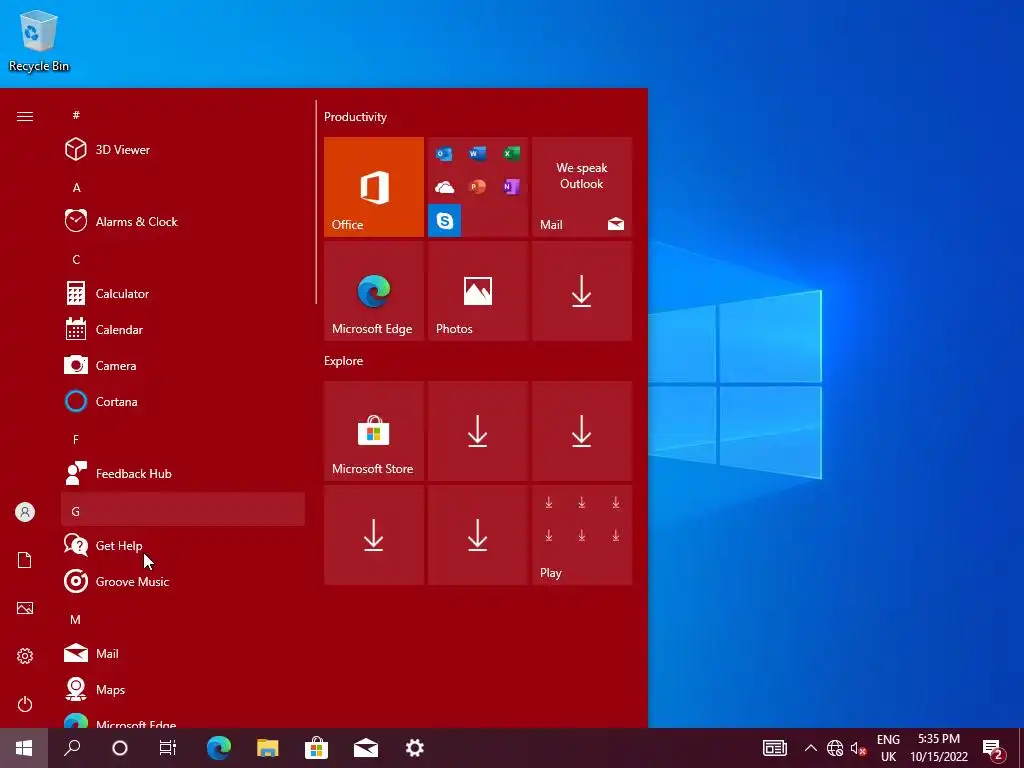Click the highlighted G letter header
This screenshot has height=768, width=1024.
[183, 509]
